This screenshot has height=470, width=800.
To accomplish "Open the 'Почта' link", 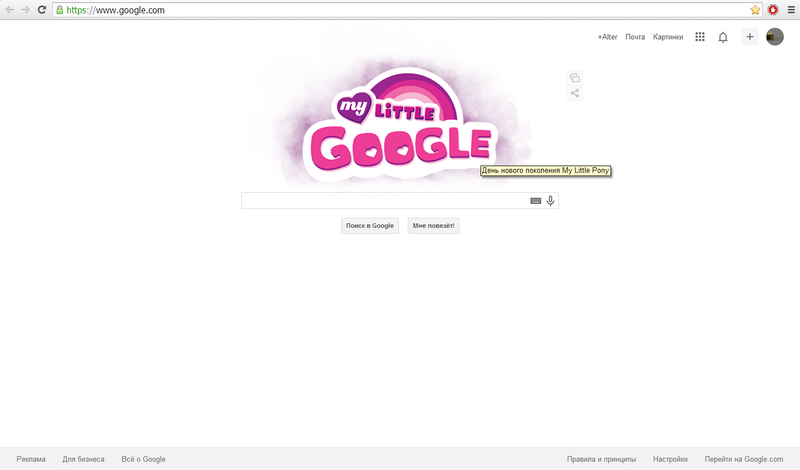I will (635, 37).
